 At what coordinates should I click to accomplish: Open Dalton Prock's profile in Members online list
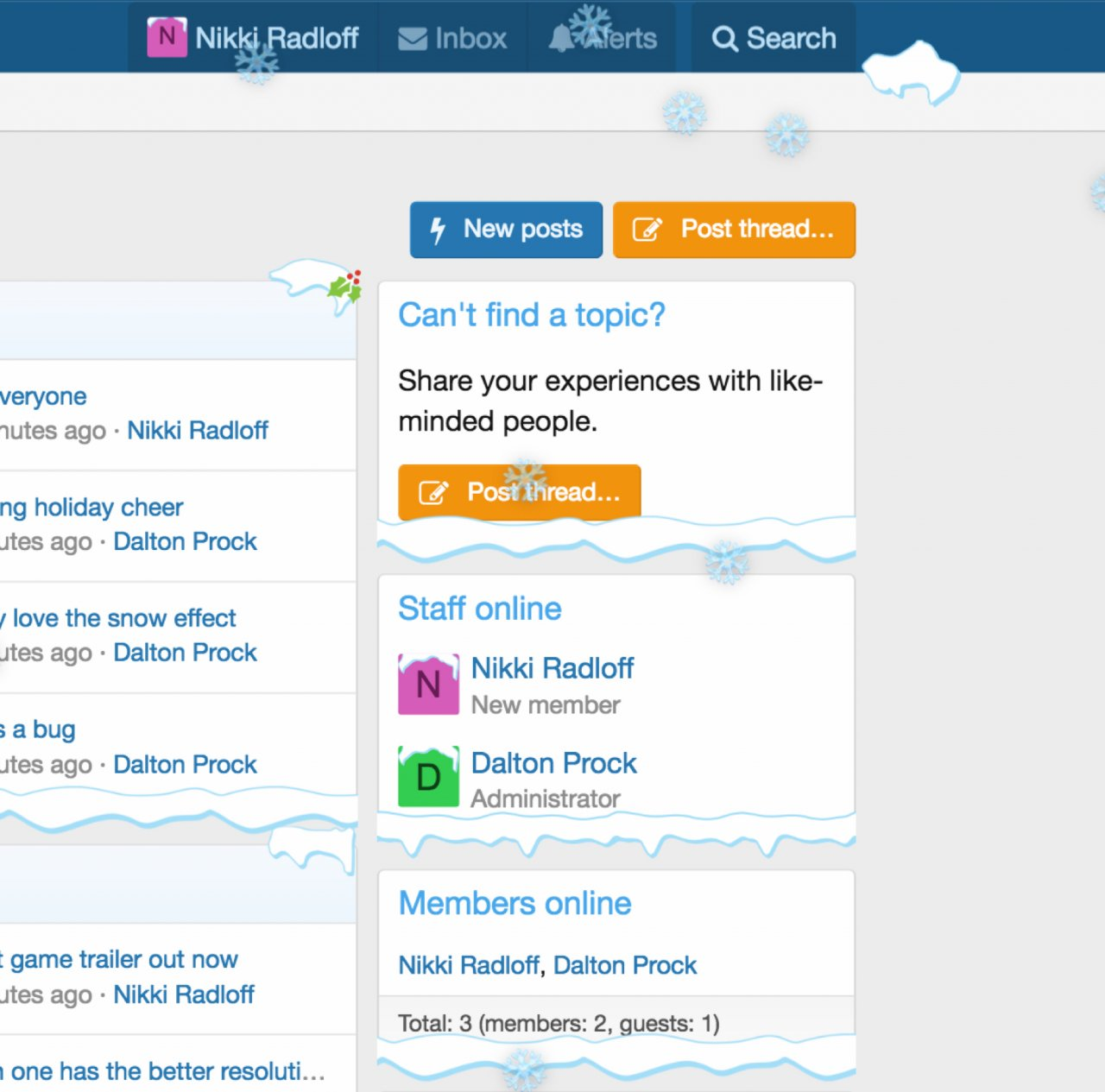[624, 965]
